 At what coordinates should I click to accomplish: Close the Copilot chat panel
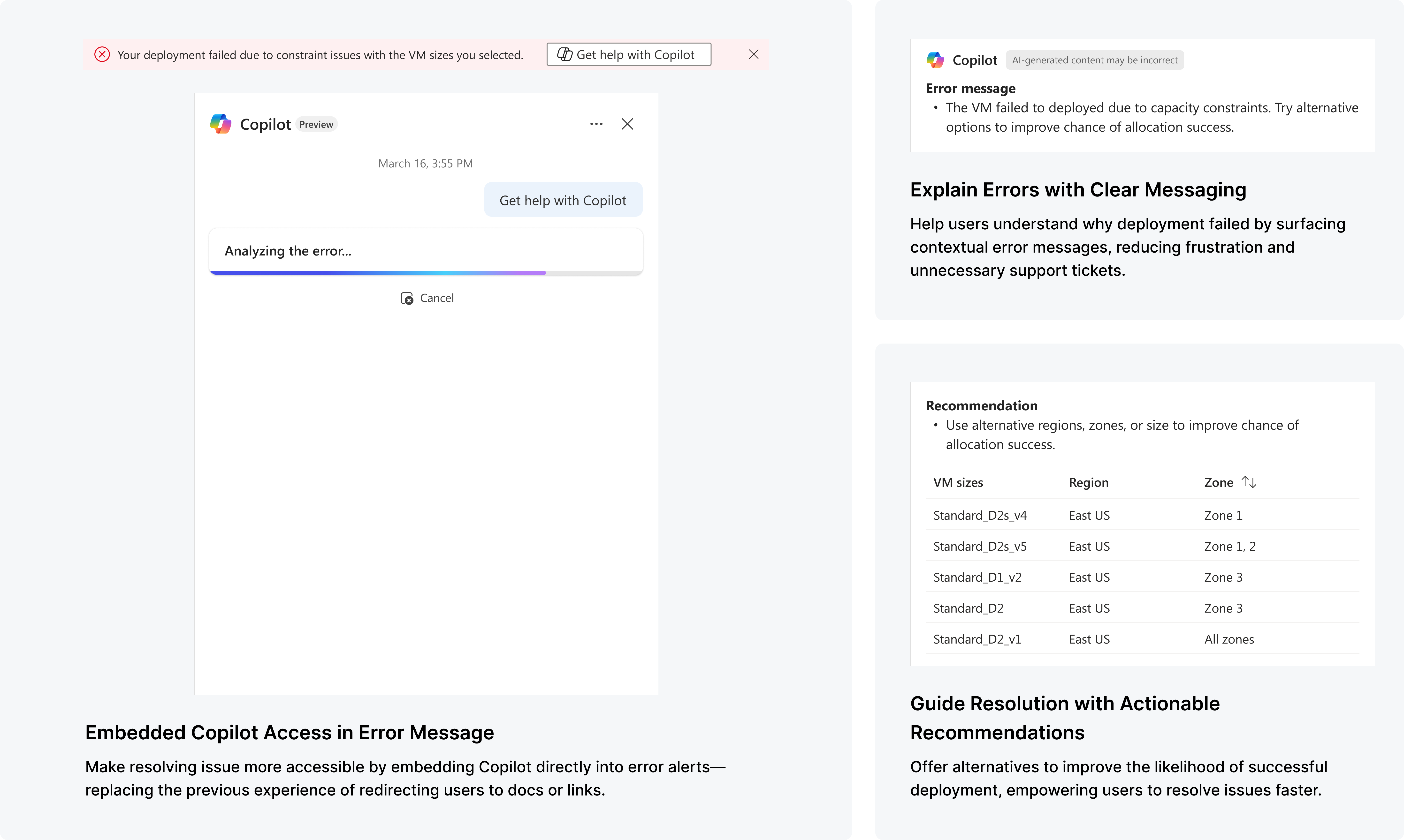627,124
